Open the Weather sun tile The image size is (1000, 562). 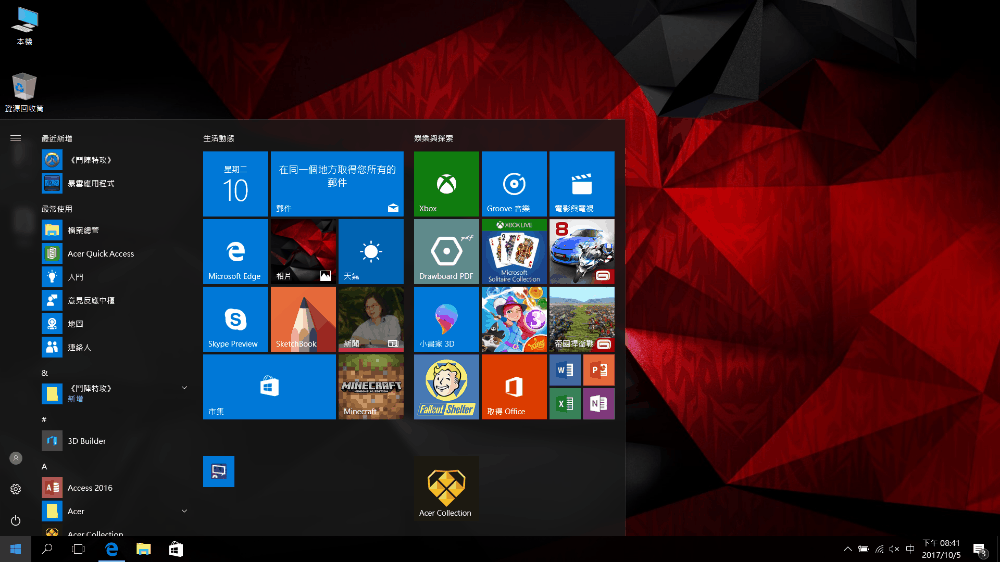click(x=371, y=251)
